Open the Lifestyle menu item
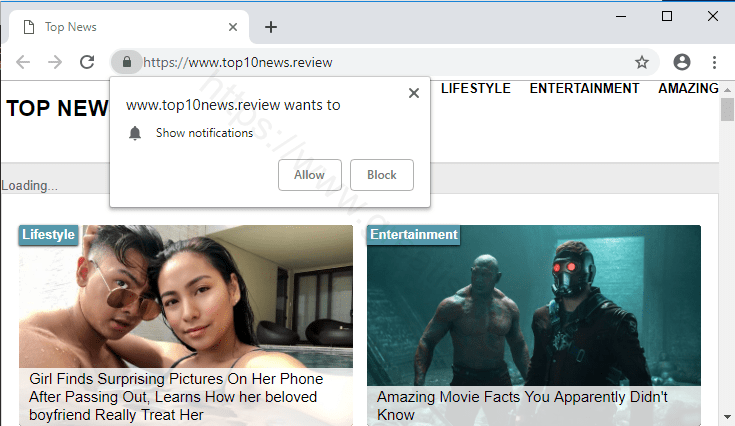The image size is (735, 426). (475, 88)
